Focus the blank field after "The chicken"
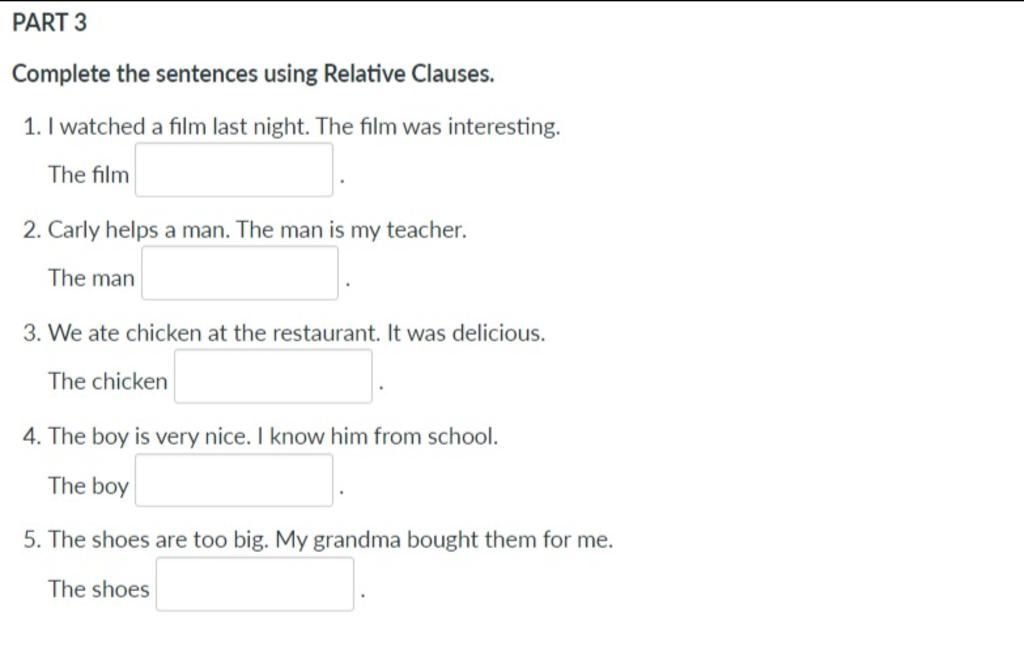1024x668 pixels. point(273,376)
